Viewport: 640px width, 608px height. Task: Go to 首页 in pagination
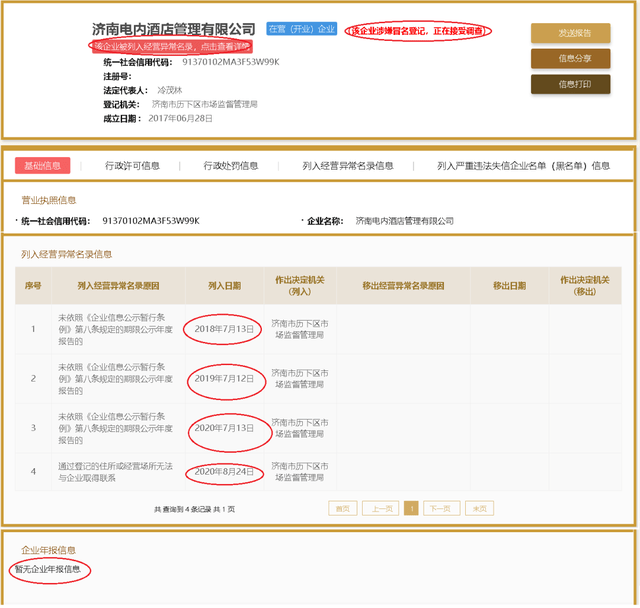tap(342, 508)
